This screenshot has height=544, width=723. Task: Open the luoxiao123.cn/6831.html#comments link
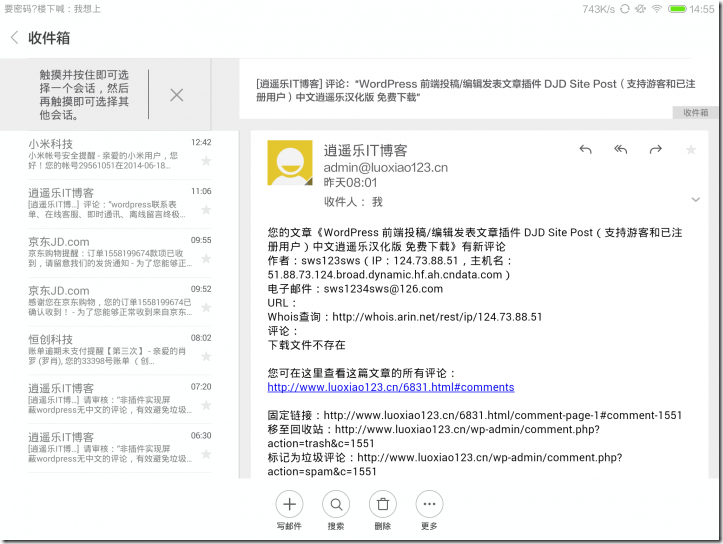(x=391, y=387)
